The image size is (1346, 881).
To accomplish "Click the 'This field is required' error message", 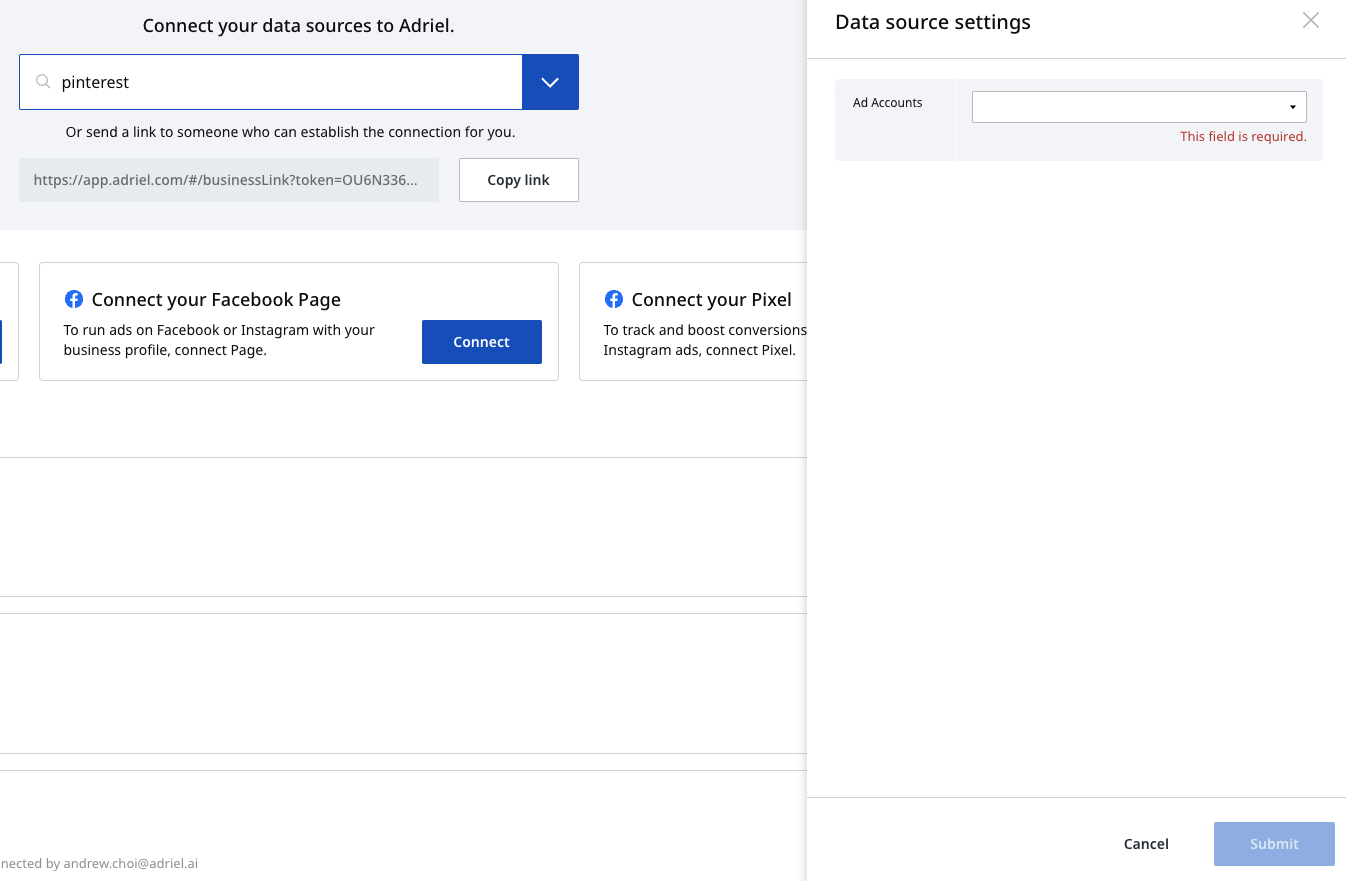I will coord(1243,137).
